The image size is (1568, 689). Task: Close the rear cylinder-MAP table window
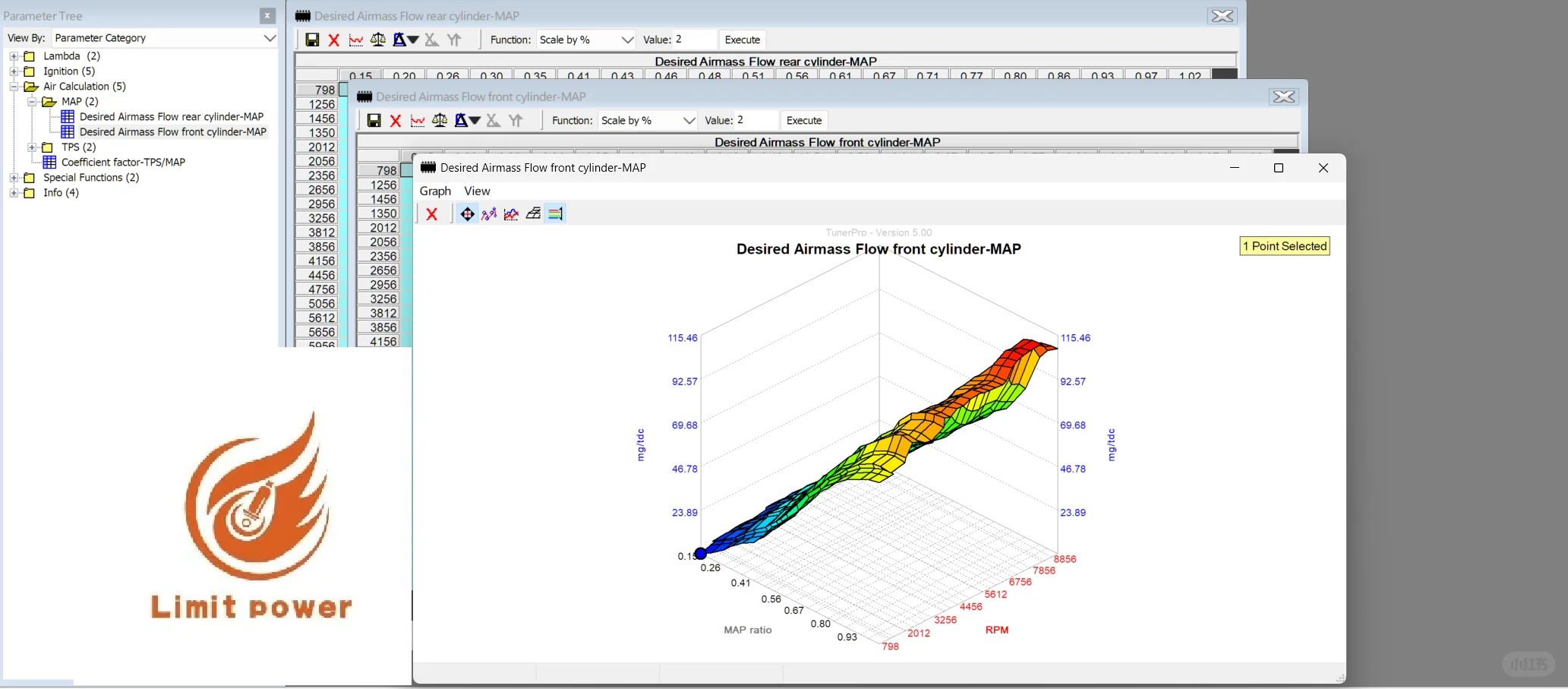pos(1223,16)
